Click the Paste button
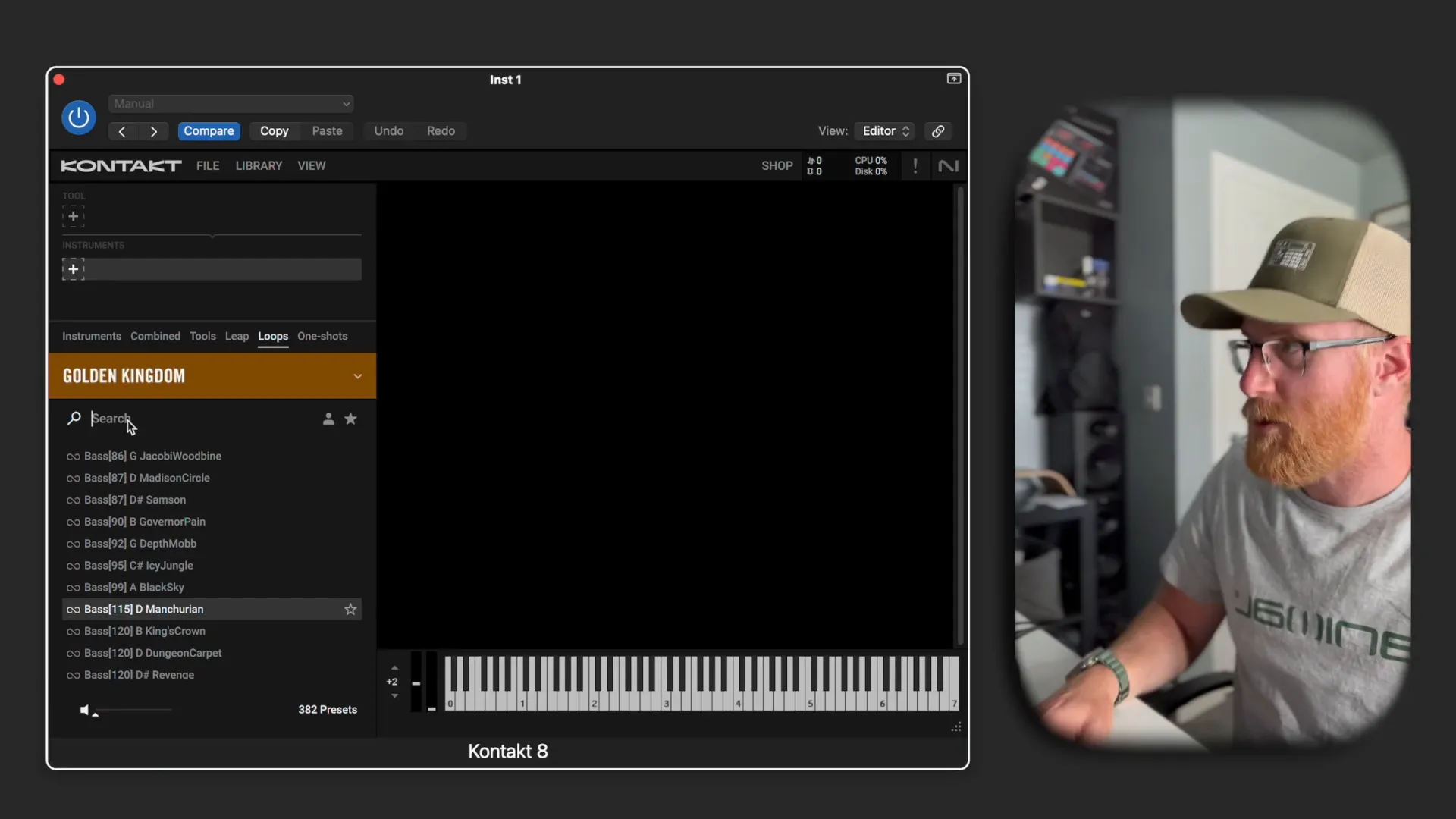 [x=327, y=131]
